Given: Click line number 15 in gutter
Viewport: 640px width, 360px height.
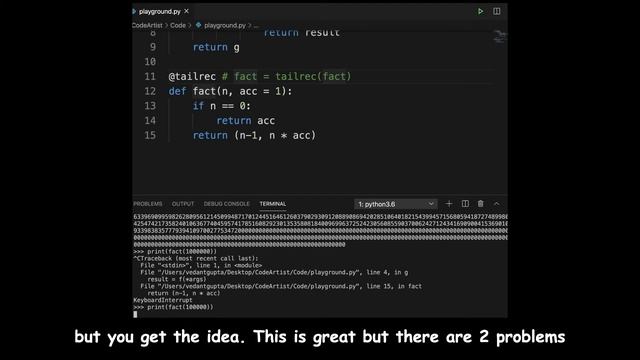Looking at the screenshot, I should (x=150, y=135).
